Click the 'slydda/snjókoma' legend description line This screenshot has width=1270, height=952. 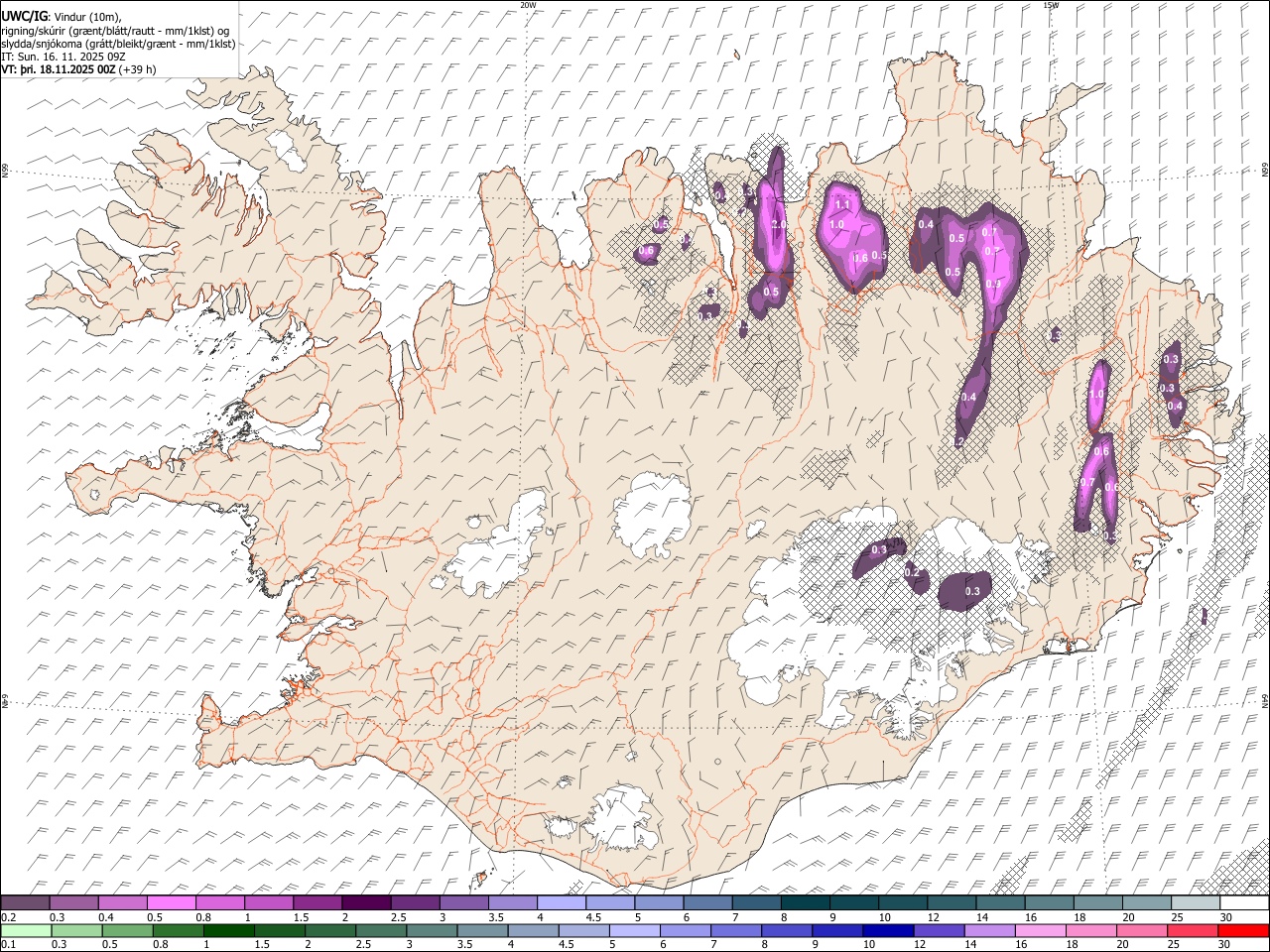119,44
